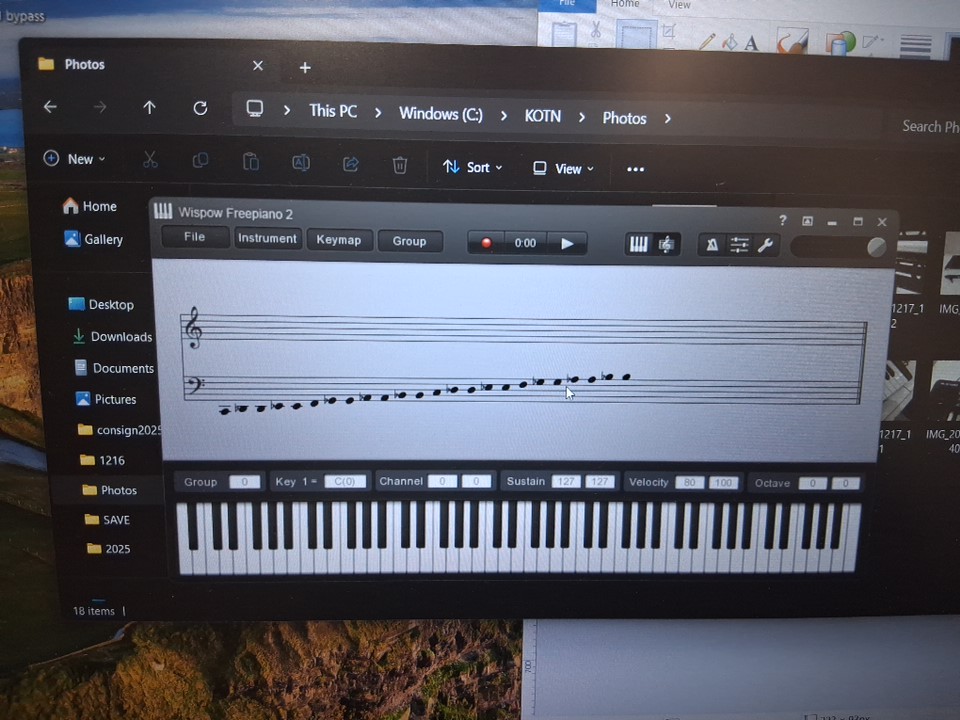Expand the Sort dropdown in Explorer

tap(473, 167)
